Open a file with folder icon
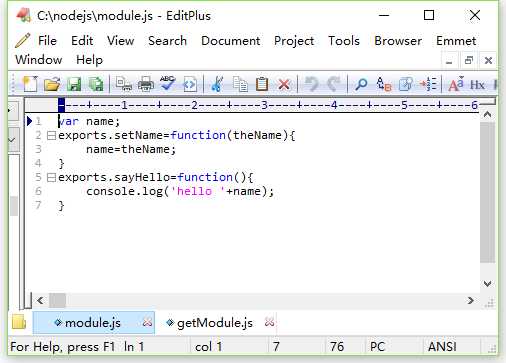 [52, 84]
